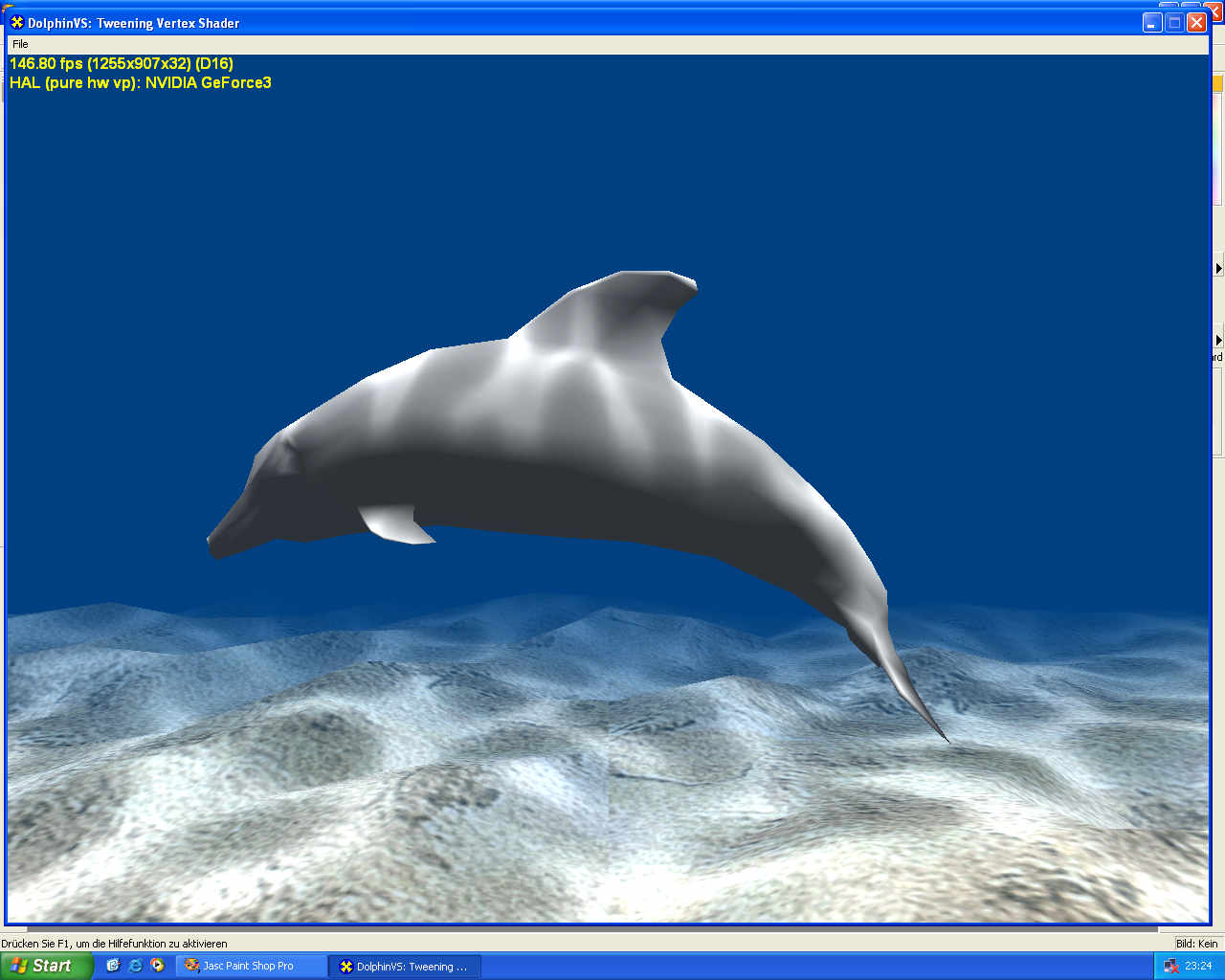This screenshot has width=1225, height=980.
Task: Click the system clock showing 23:24
Action: pyautogui.click(x=1198, y=966)
